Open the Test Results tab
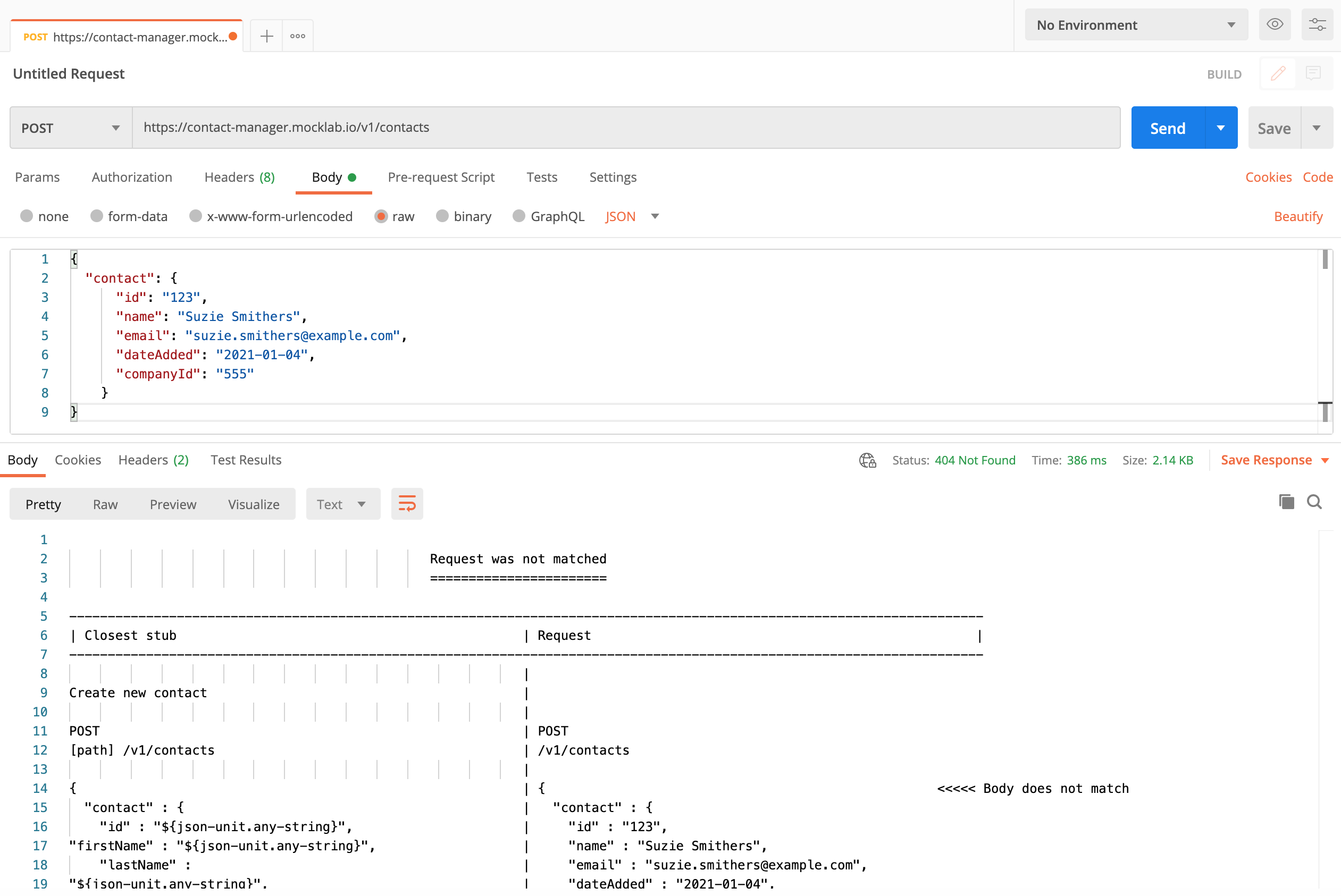 (x=246, y=460)
